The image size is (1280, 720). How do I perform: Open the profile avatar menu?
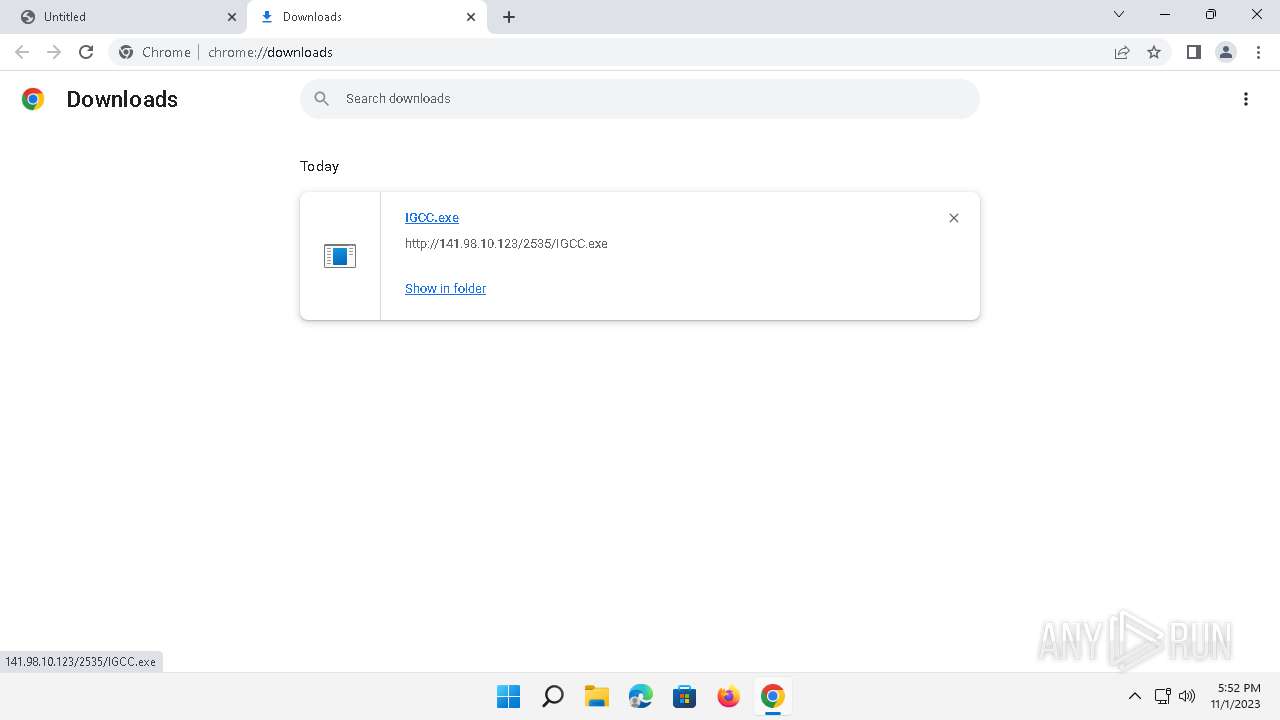(1226, 52)
